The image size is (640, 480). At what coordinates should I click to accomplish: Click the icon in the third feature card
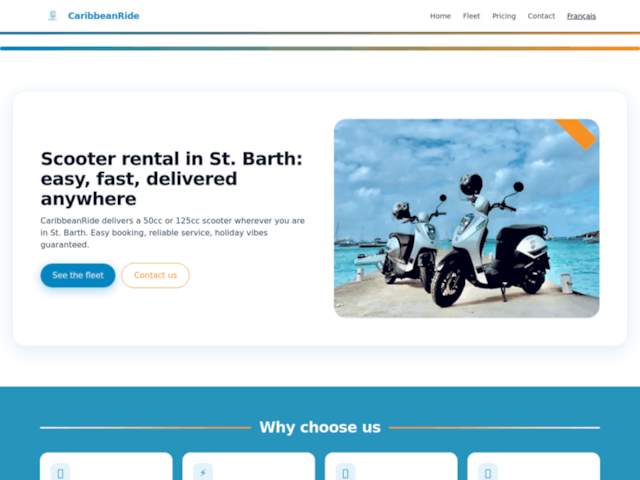[x=345, y=473]
